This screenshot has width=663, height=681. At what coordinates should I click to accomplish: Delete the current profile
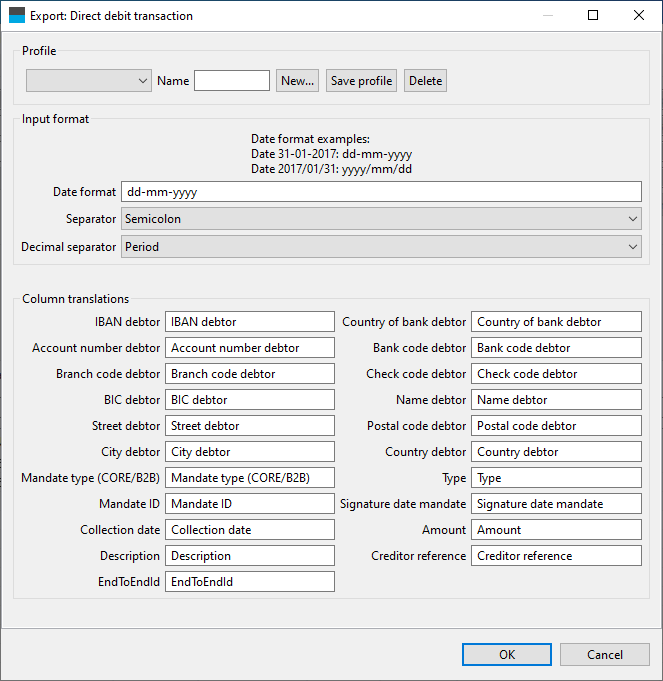coord(425,81)
